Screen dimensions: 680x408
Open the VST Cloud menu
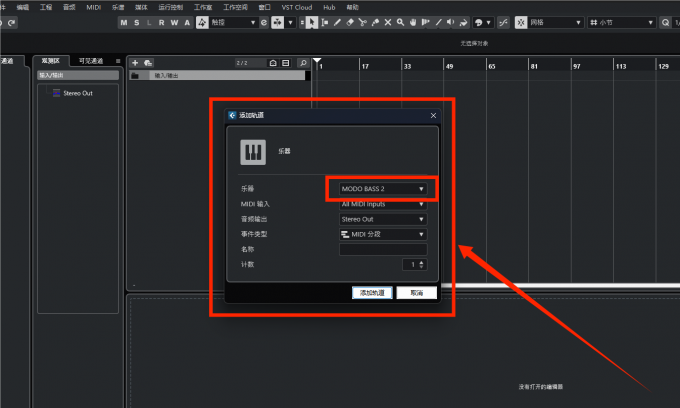tap(297, 7)
